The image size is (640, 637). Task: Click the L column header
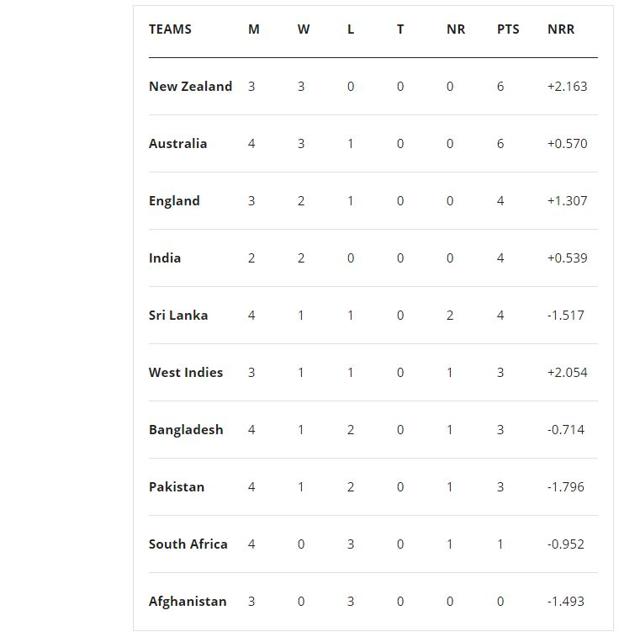coord(351,29)
